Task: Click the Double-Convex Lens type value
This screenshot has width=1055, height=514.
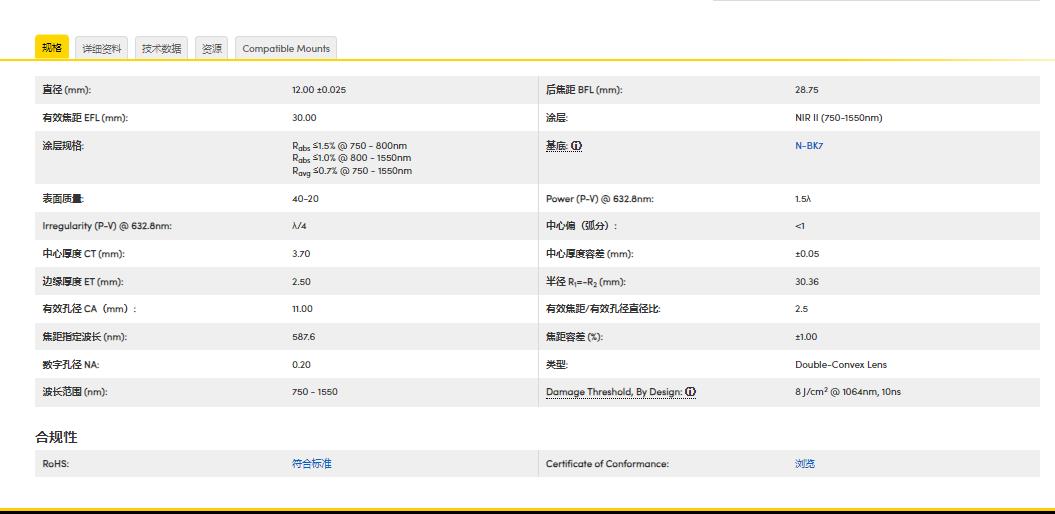Action: pyautogui.click(x=840, y=364)
